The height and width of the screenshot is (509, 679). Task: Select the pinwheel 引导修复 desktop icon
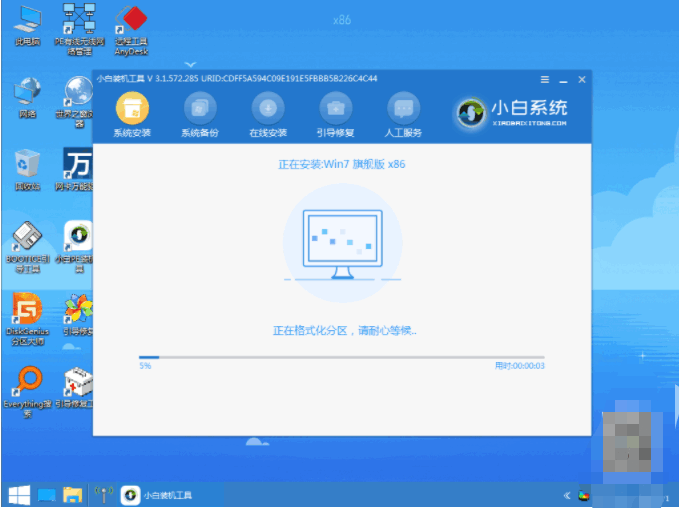[78, 315]
